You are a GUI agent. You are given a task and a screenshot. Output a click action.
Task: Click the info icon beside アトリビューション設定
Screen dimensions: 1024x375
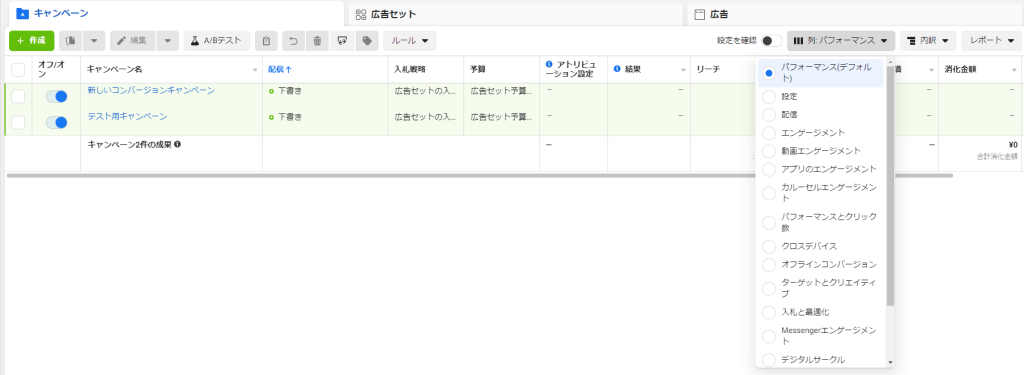click(x=549, y=65)
